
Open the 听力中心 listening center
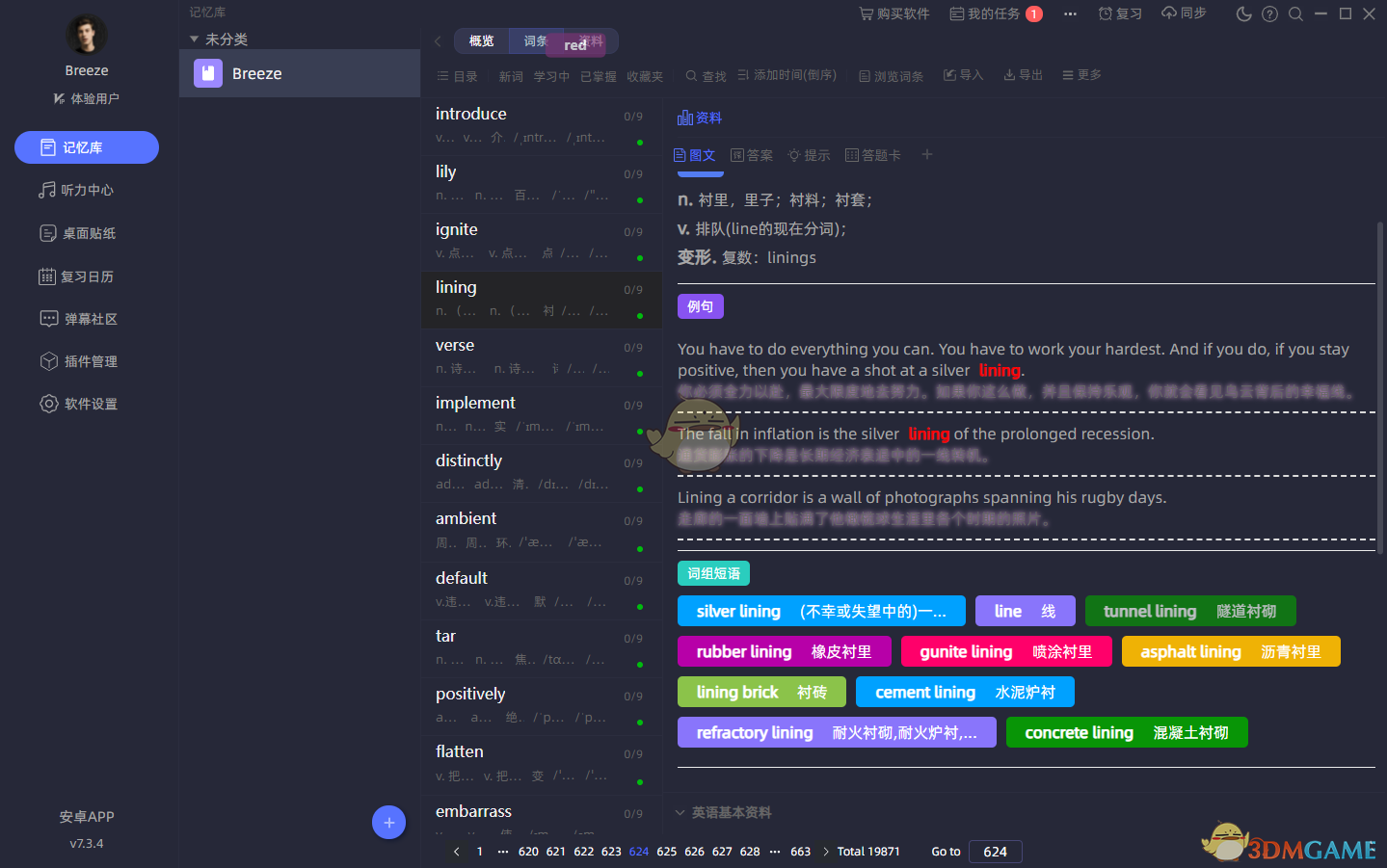point(86,190)
